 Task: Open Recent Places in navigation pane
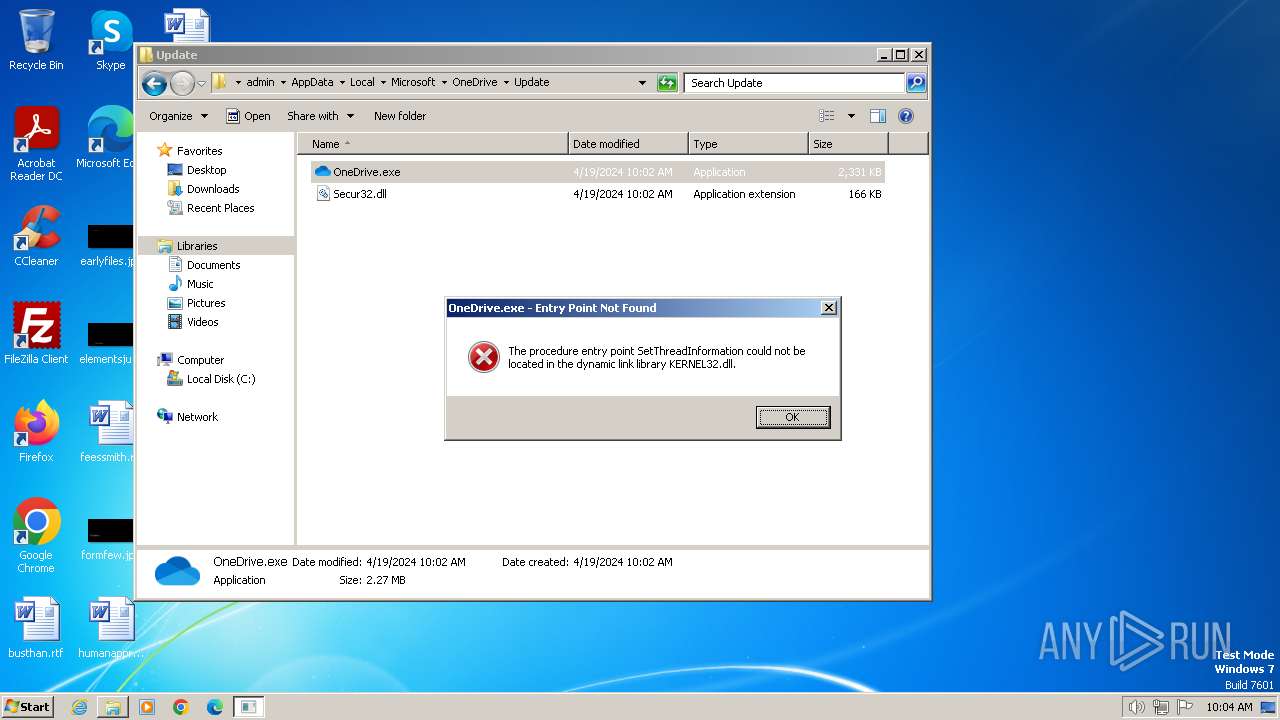coord(220,208)
